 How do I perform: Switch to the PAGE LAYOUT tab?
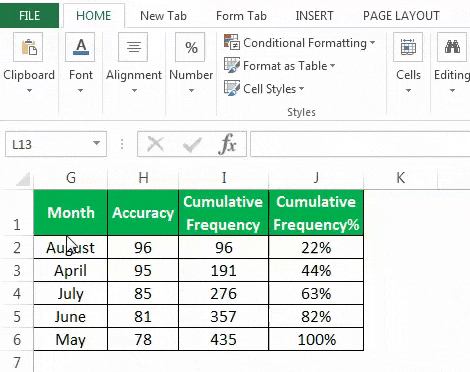click(x=401, y=16)
